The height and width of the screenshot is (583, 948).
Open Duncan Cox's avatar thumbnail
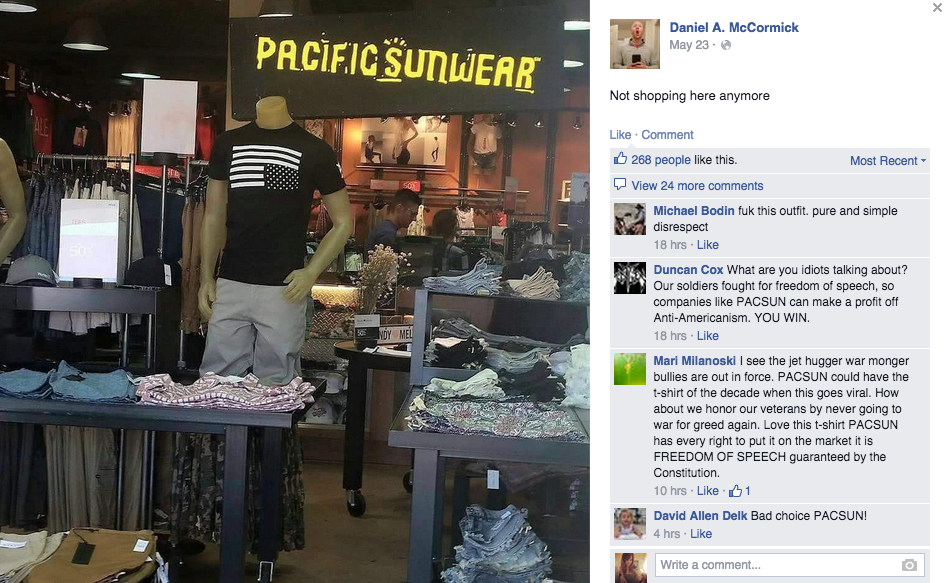point(629,278)
